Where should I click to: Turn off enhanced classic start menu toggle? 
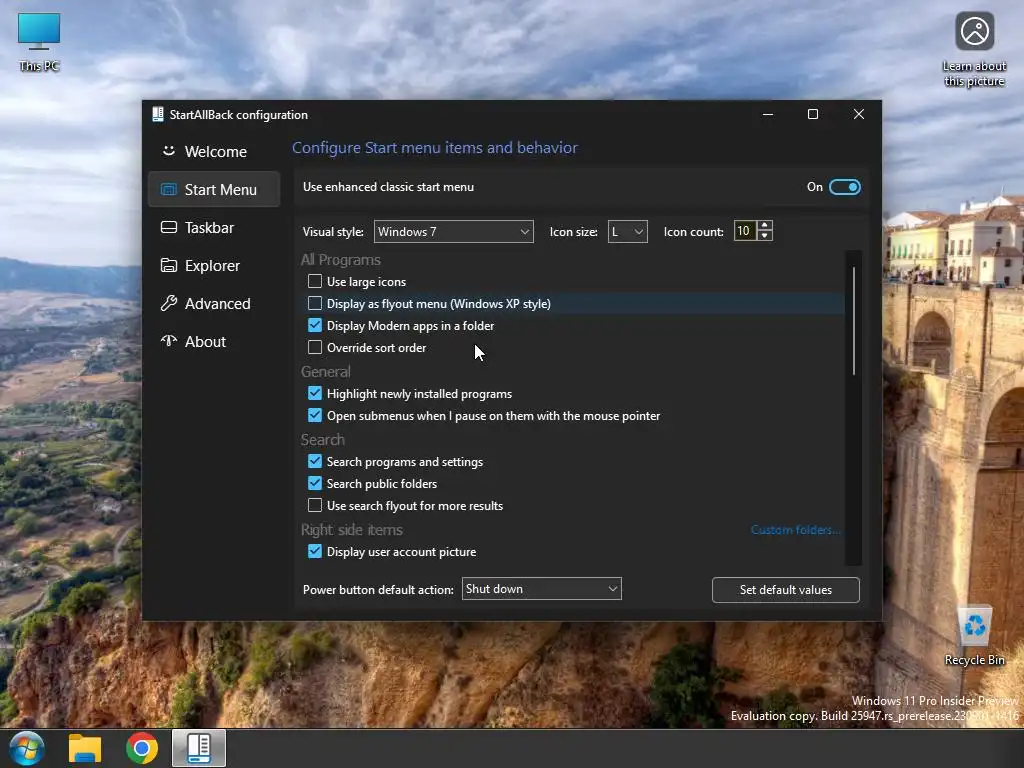(844, 187)
